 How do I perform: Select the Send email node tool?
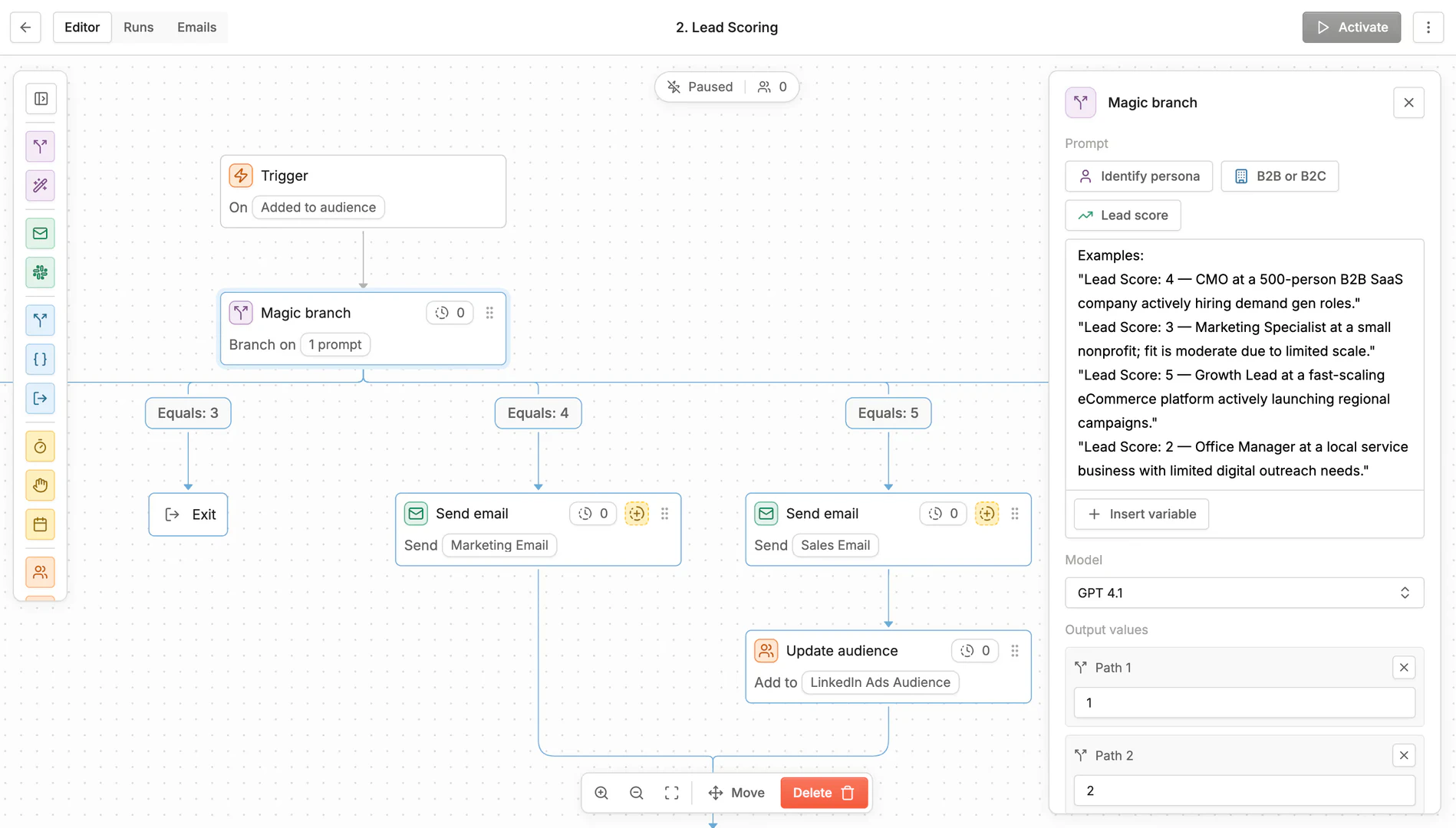(x=40, y=233)
